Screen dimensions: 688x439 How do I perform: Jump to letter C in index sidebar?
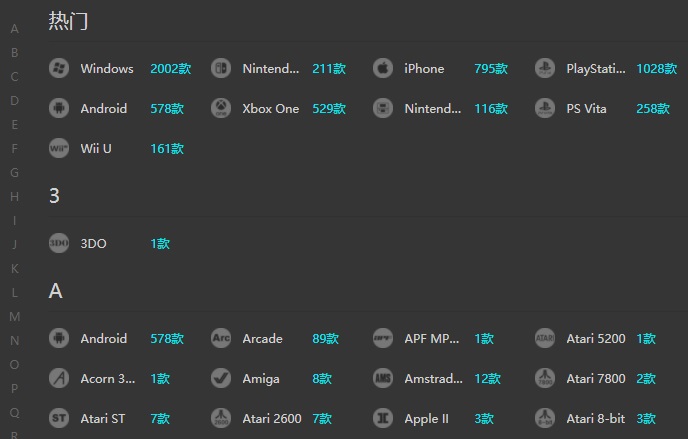tap(14, 77)
